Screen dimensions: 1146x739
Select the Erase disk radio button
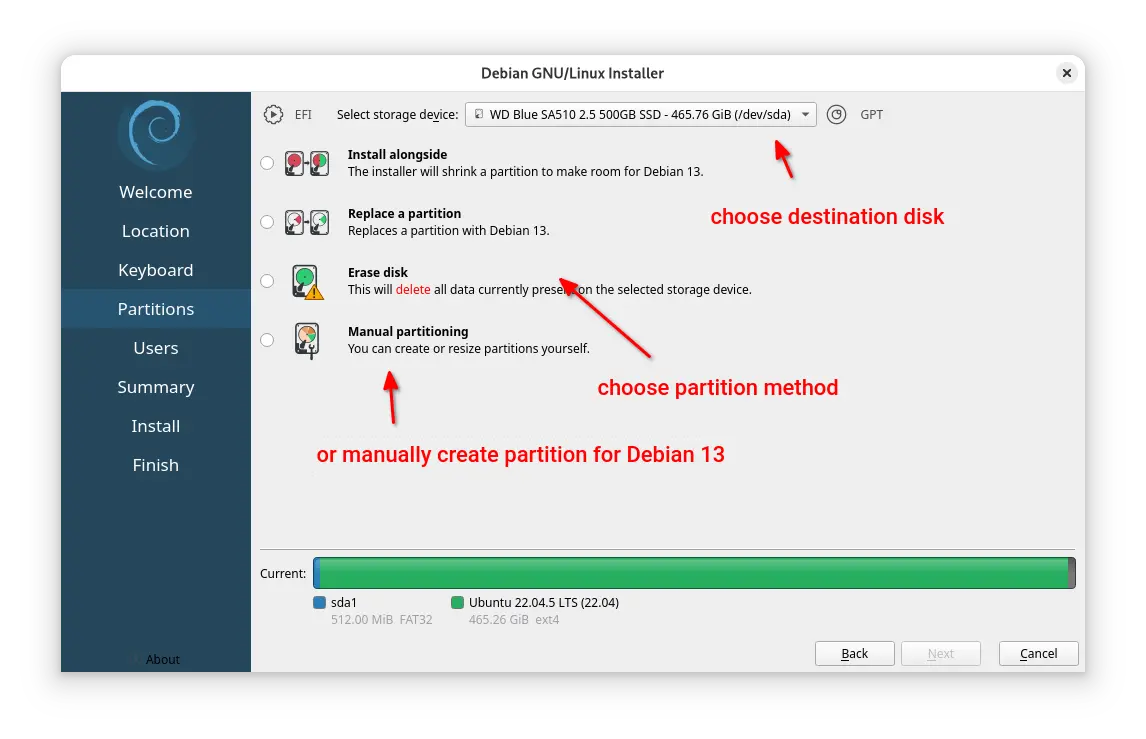[x=267, y=281]
